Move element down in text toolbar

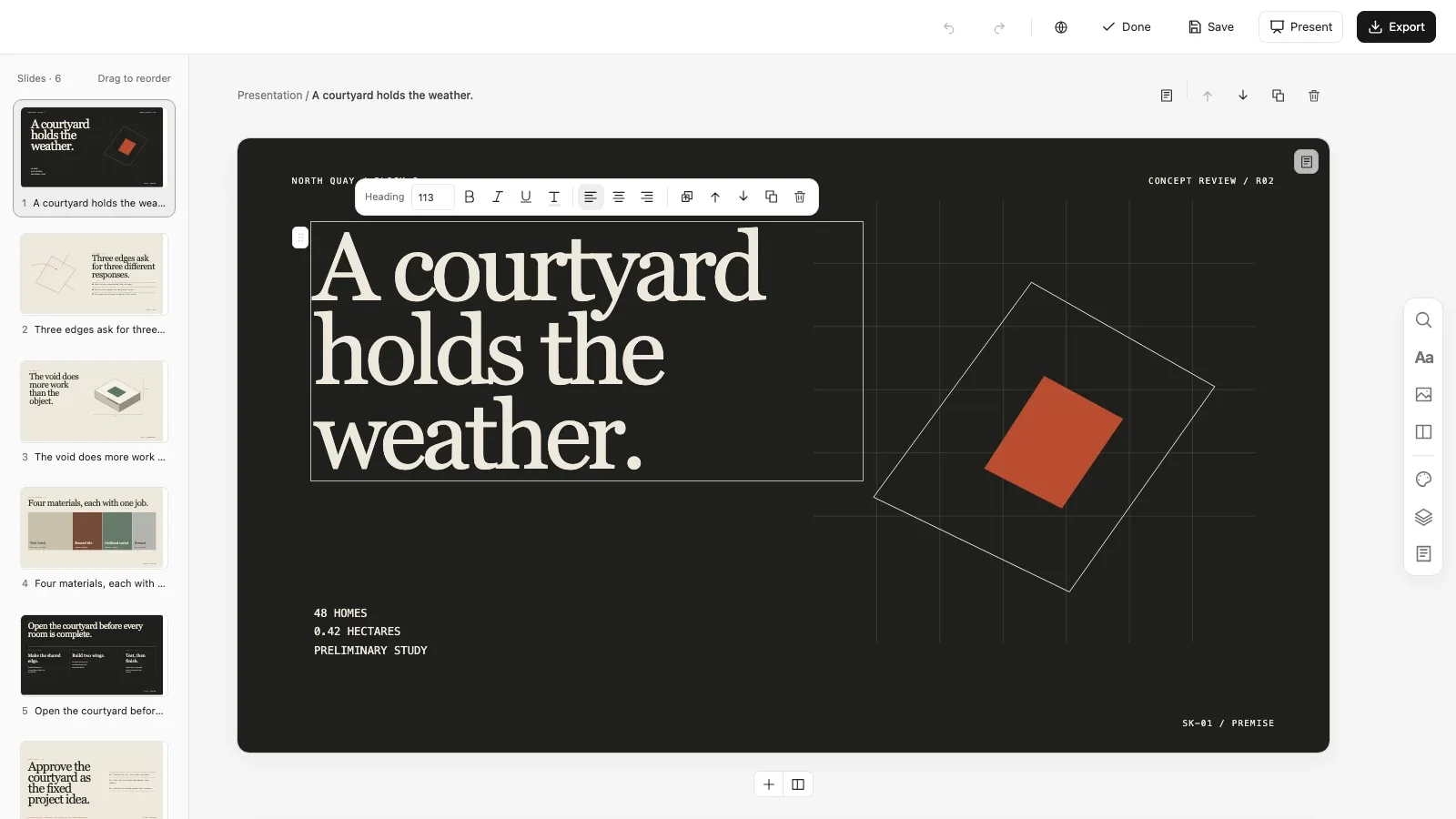pos(743,197)
